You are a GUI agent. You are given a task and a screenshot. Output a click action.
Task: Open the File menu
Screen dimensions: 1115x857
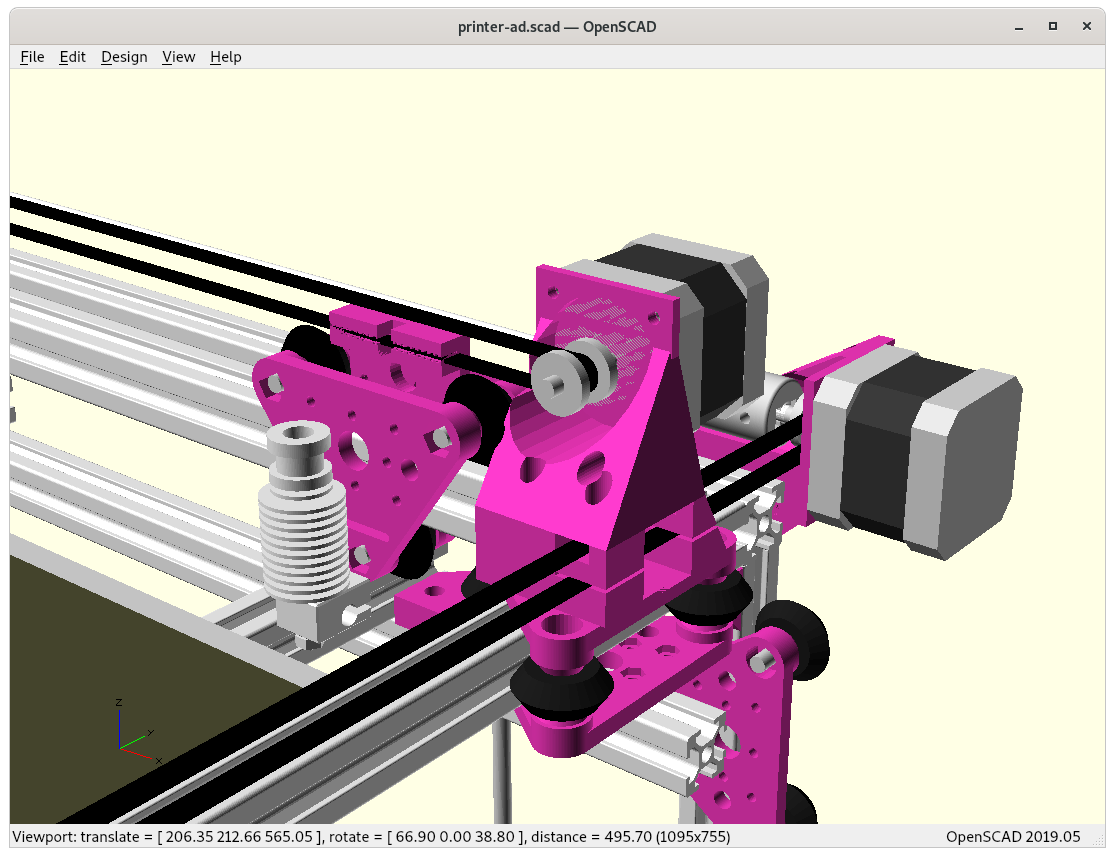[x=32, y=57]
